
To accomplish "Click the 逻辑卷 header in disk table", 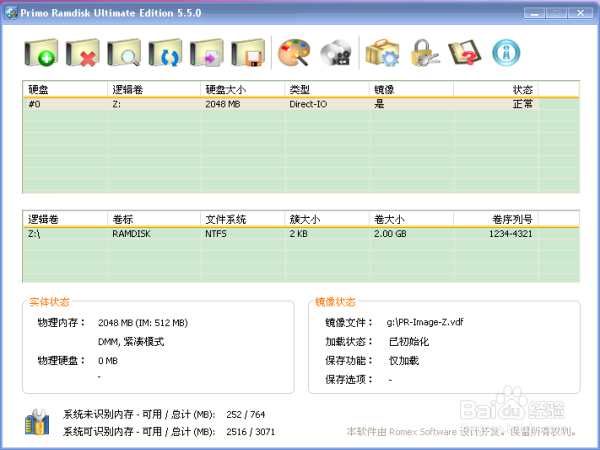I will 154,90.
